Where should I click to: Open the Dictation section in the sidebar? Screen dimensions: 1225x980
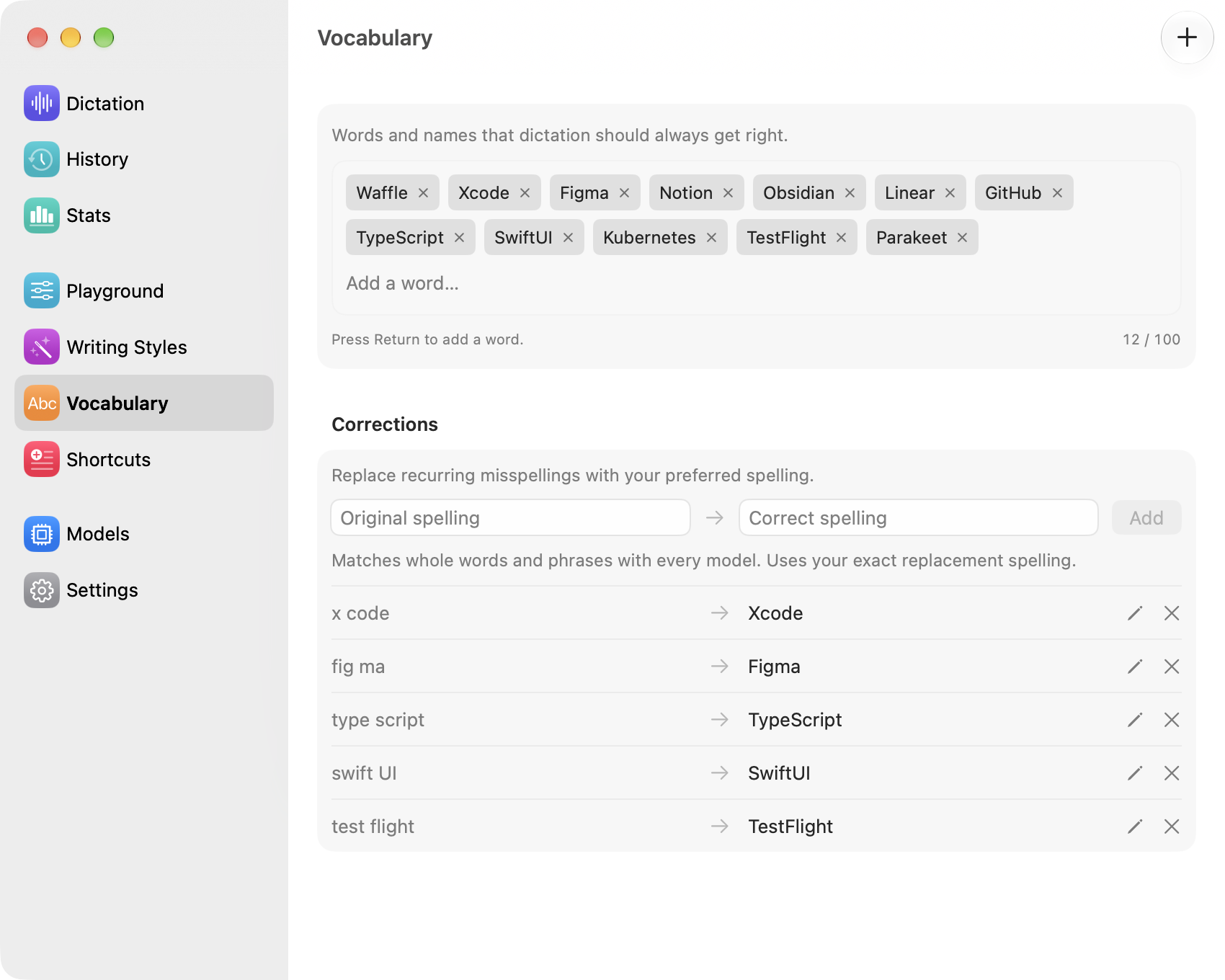coord(144,103)
